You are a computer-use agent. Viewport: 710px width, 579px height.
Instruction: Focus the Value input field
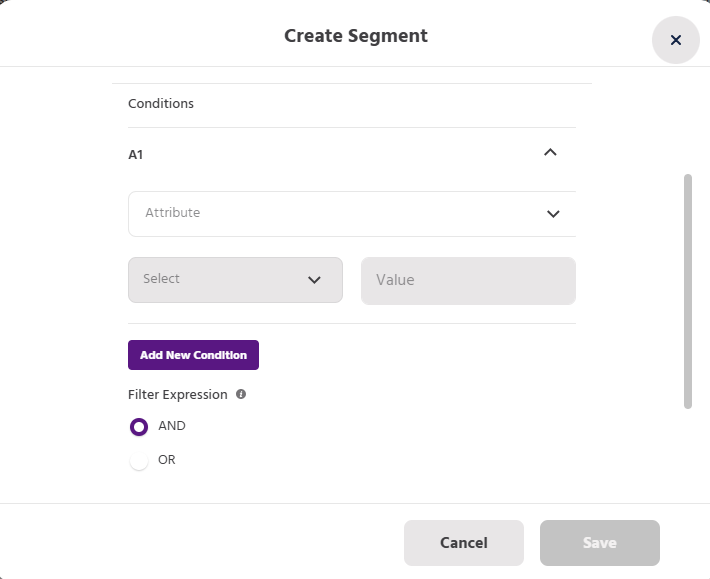pyautogui.click(x=468, y=280)
